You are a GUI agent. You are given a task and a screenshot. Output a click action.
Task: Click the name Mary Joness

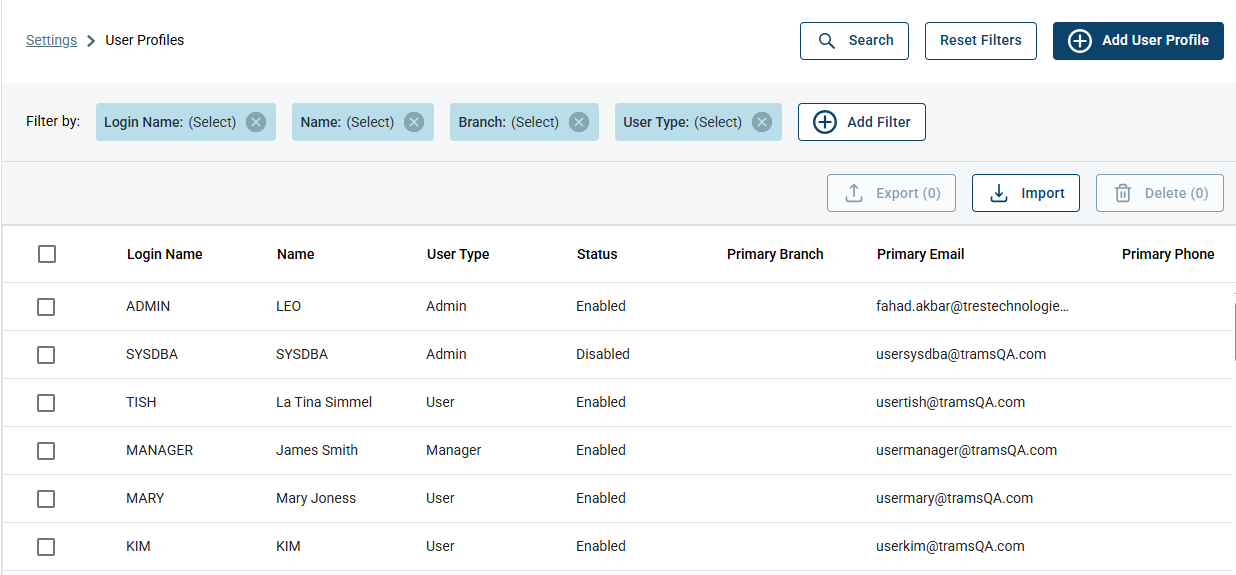pyautogui.click(x=316, y=498)
